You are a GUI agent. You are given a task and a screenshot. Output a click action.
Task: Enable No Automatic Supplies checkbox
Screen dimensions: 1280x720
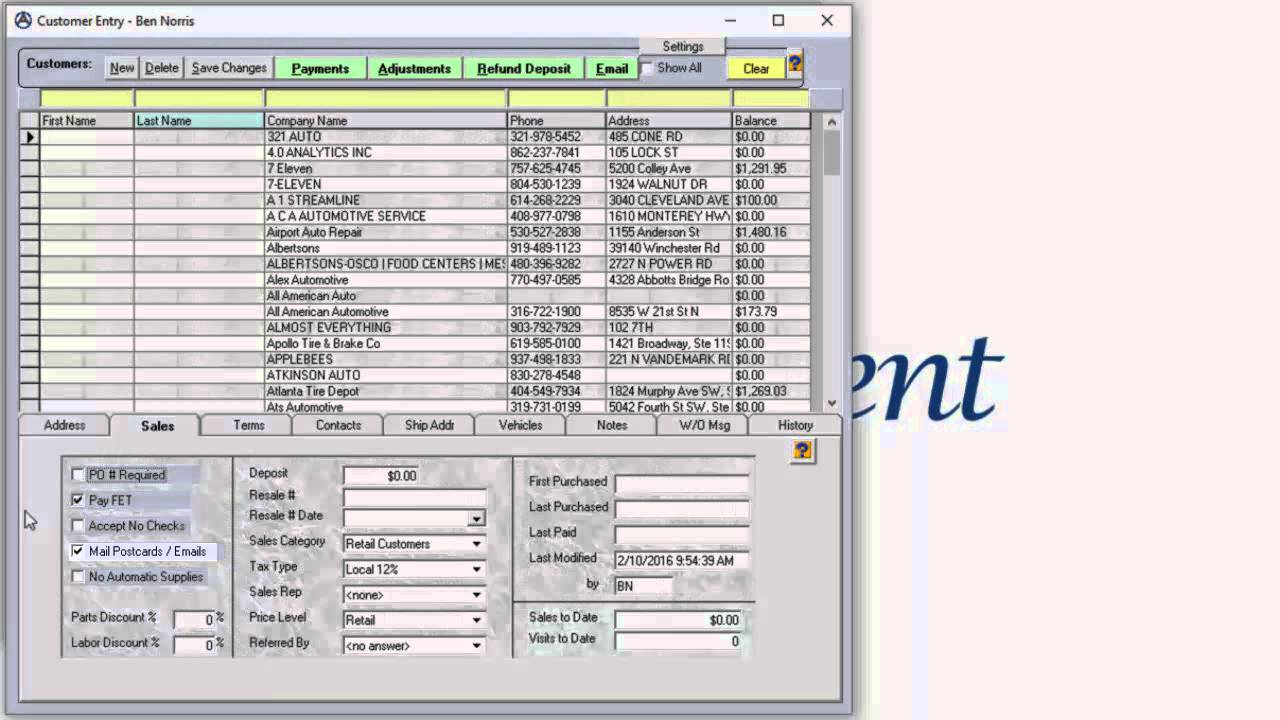tap(78, 577)
